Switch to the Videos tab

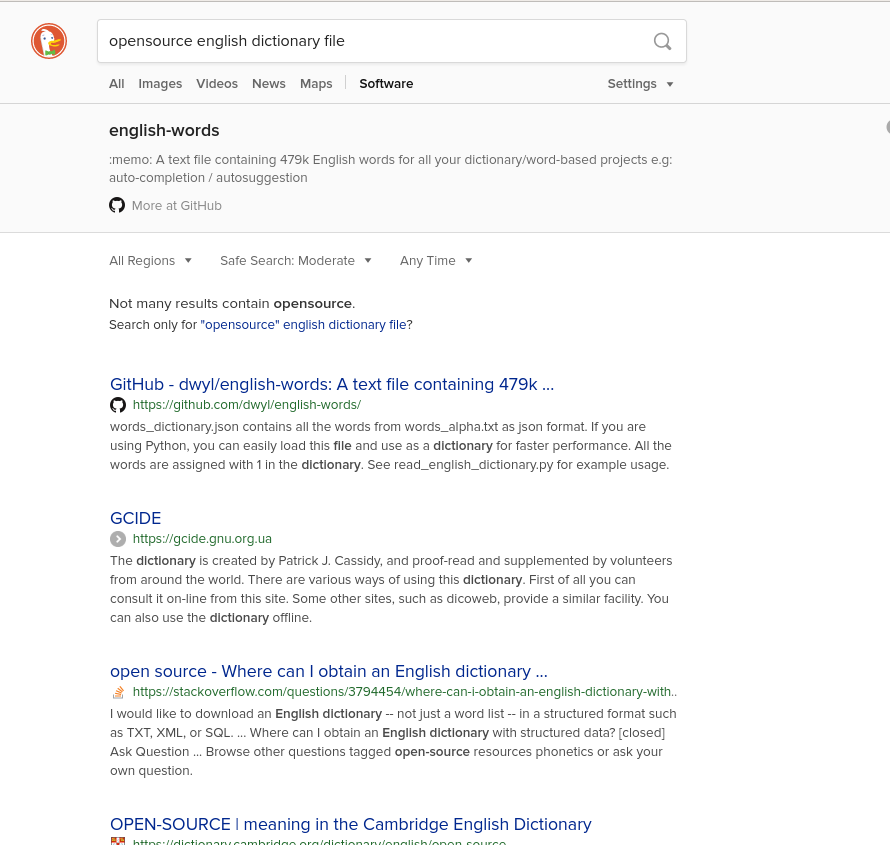tap(217, 84)
